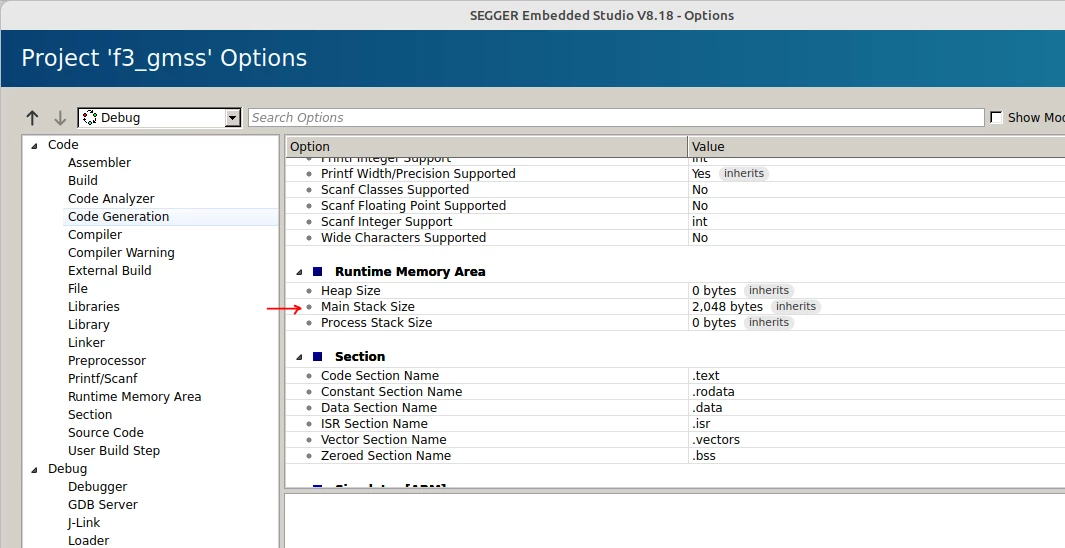Select Loader in the tree
The width and height of the screenshot is (1065, 548).
coord(88,541)
